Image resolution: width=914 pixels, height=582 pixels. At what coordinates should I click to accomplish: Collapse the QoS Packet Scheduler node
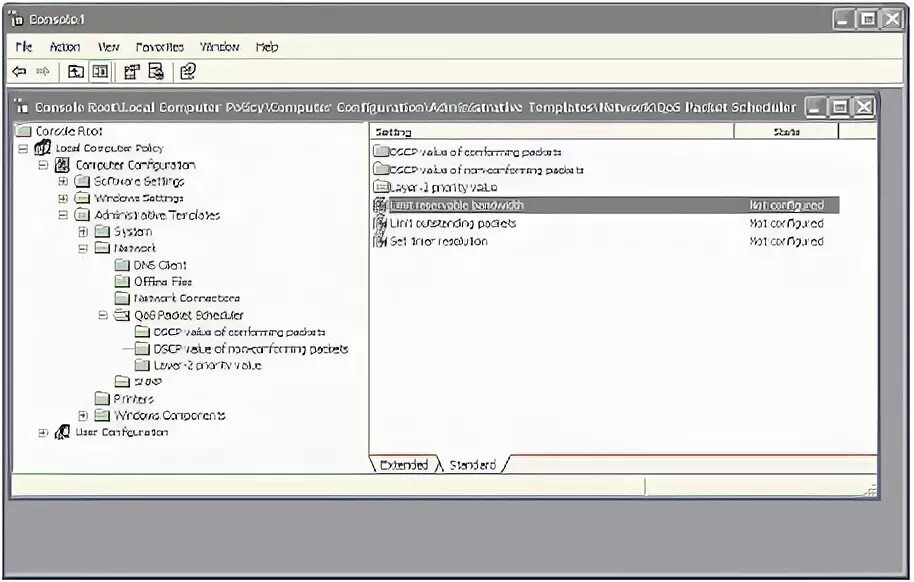[103, 315]
